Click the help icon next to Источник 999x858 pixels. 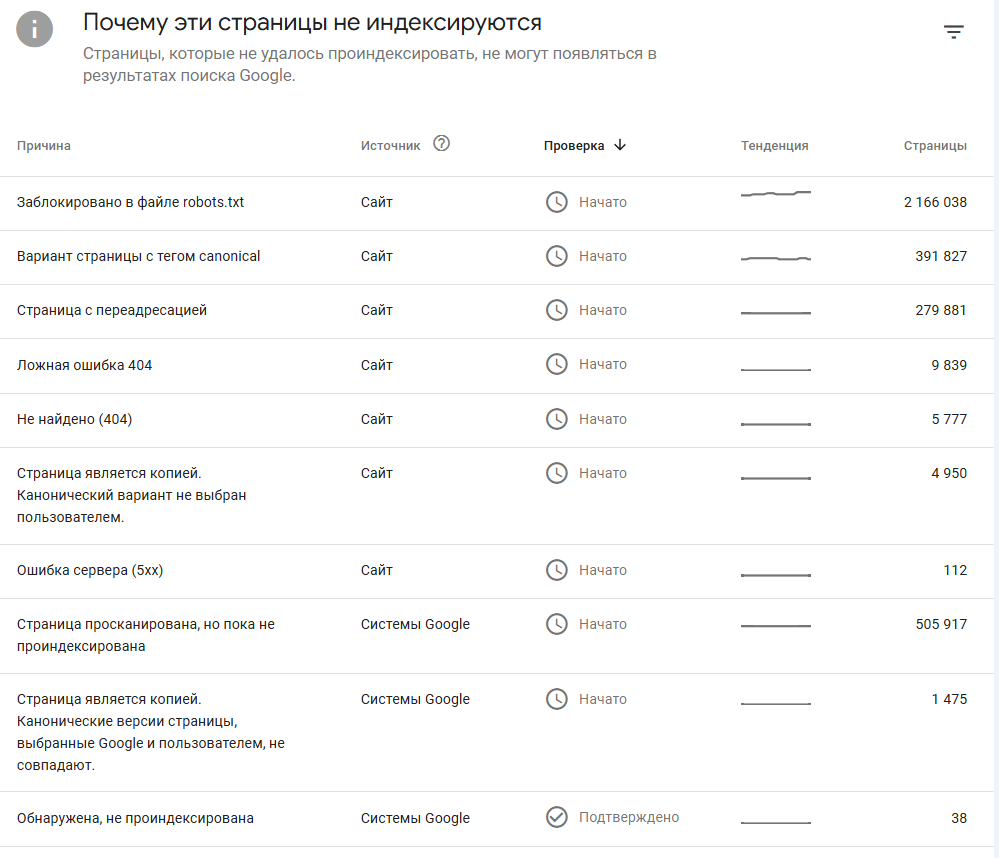441,143
